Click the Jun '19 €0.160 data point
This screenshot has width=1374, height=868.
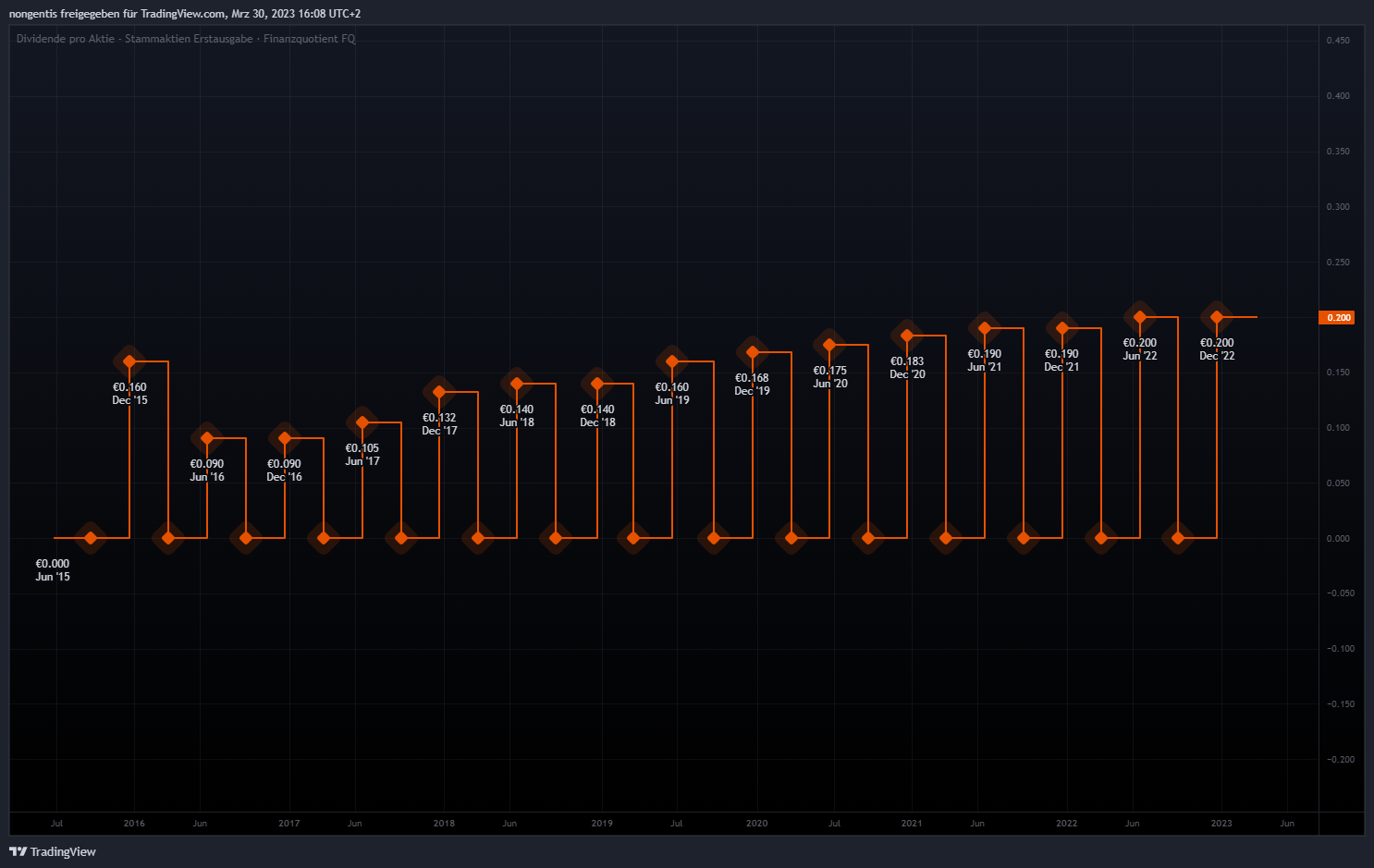point(672,361)
